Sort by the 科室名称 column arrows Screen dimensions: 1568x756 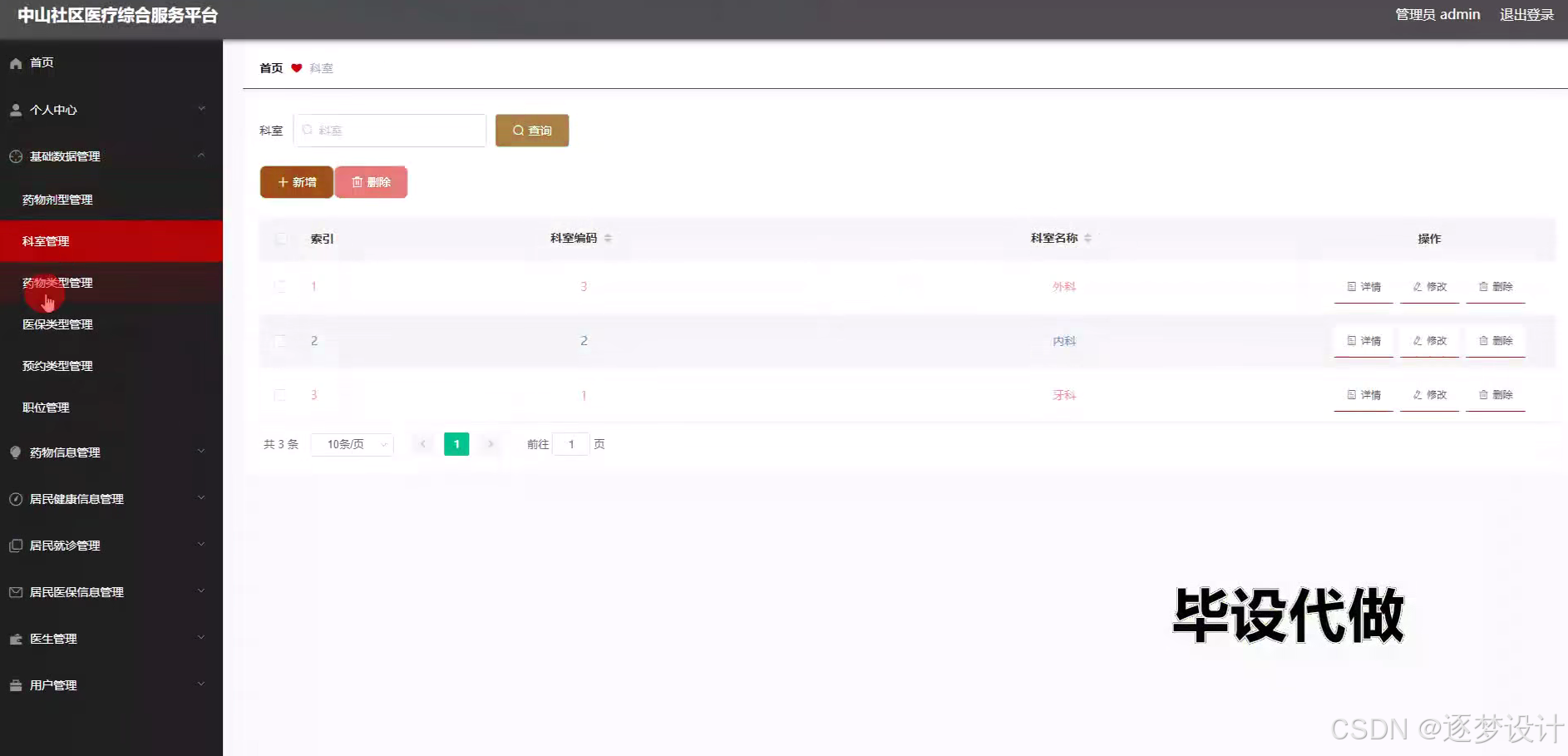(x=1087, y=238)
